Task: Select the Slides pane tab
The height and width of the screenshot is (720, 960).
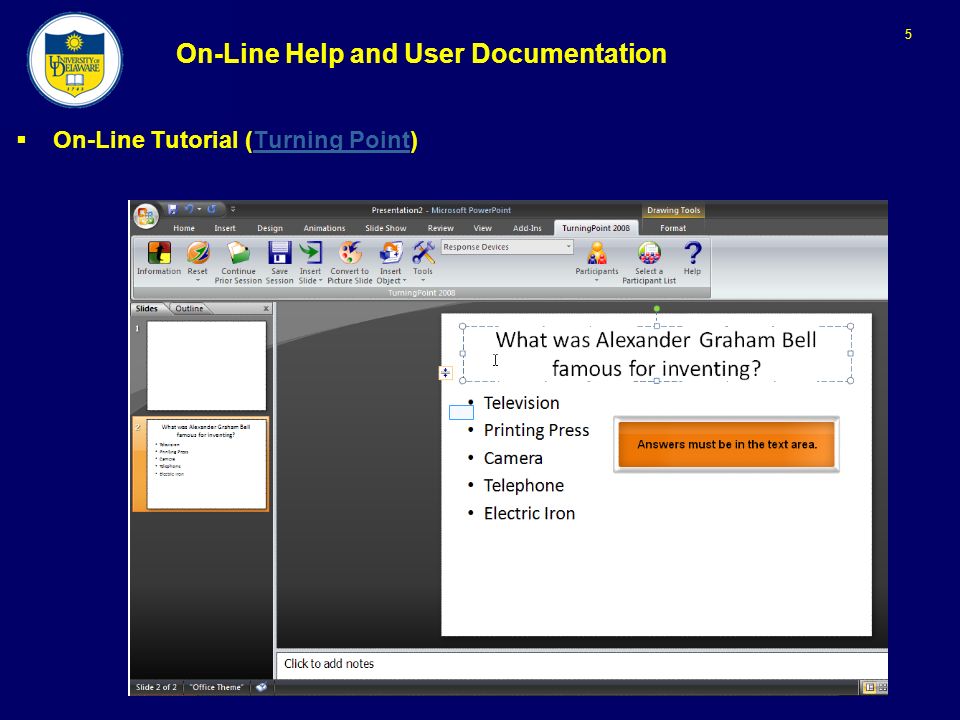Action: click(147, 309)
